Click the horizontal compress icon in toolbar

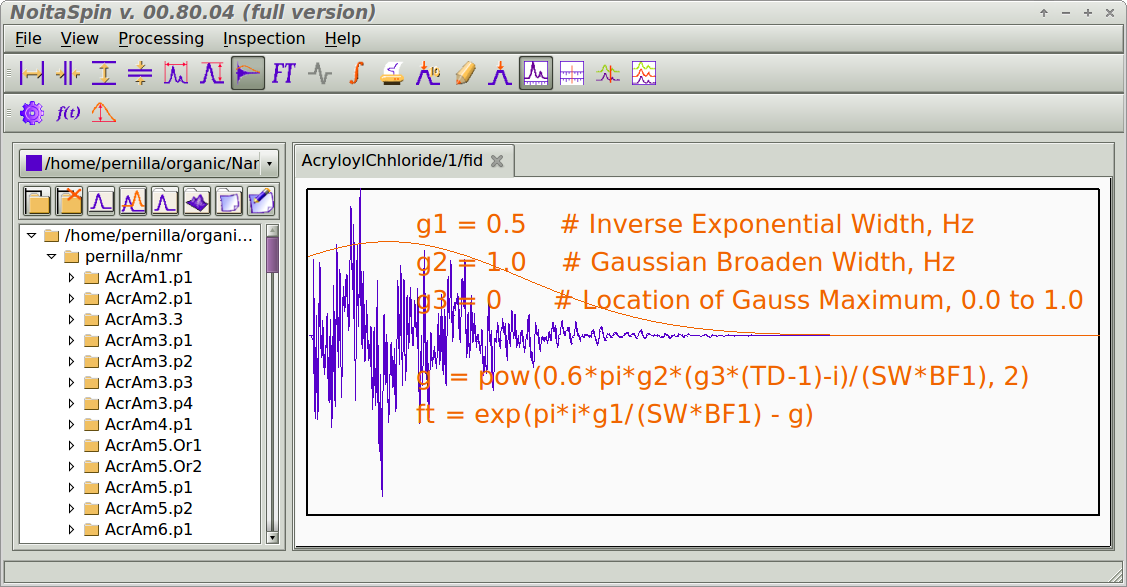pyautogui.click(x=68, y=73)
